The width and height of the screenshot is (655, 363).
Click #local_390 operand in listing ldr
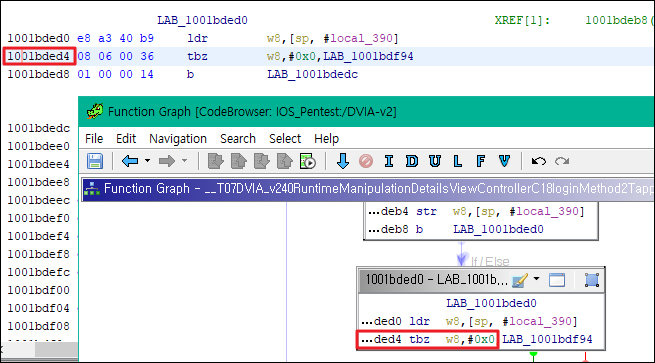(358, 38)
